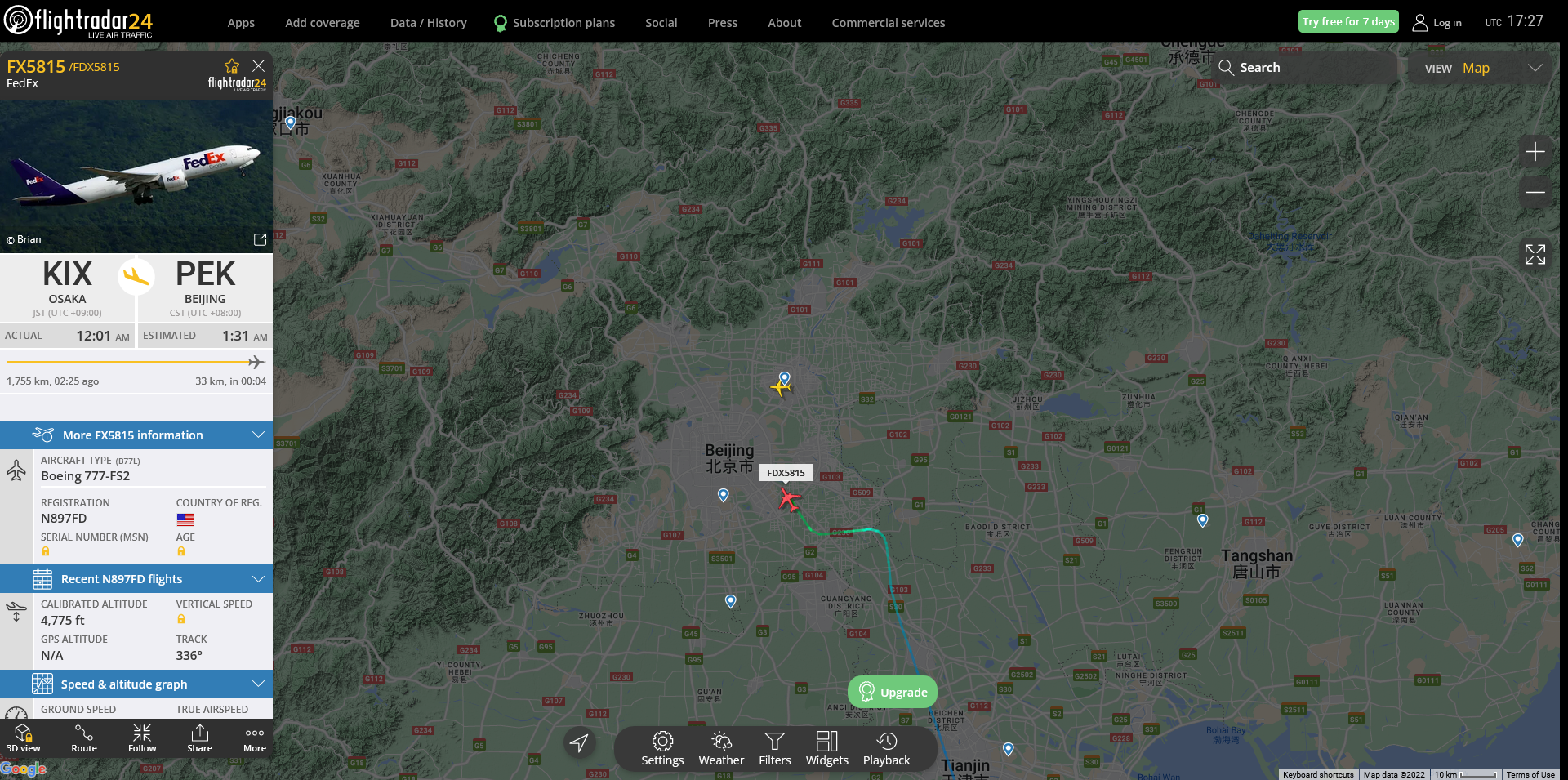Open the Apps menu

[x=241, y=23]
